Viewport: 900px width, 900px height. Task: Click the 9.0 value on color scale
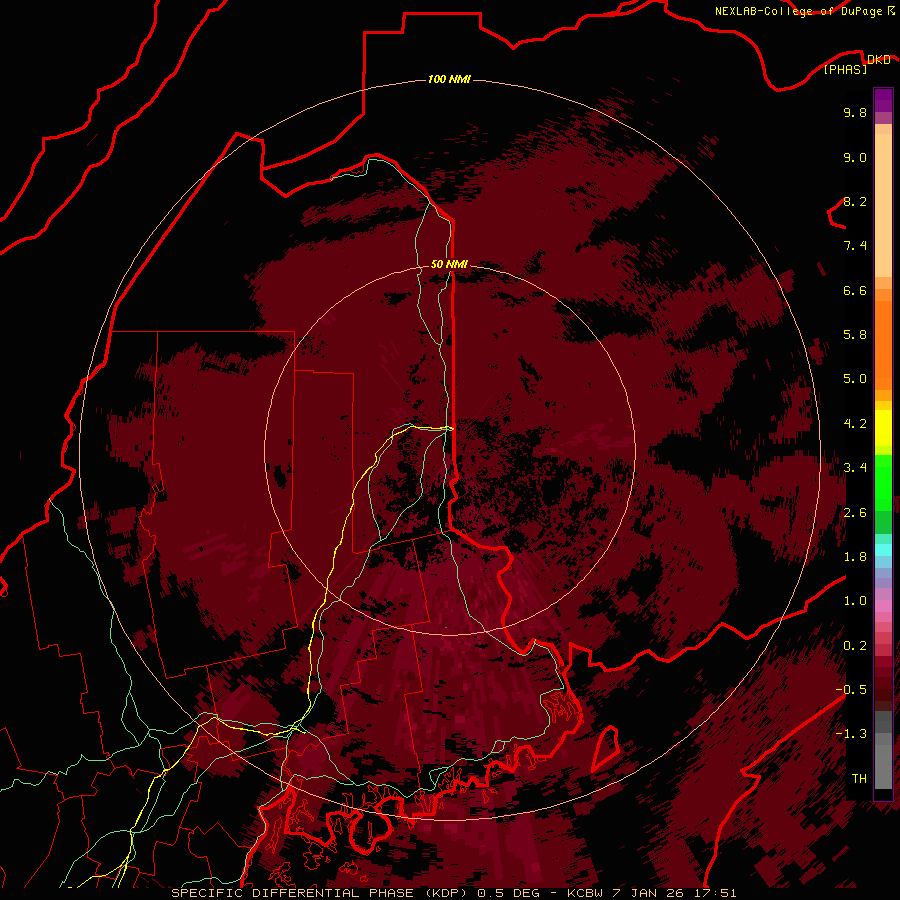855,157
